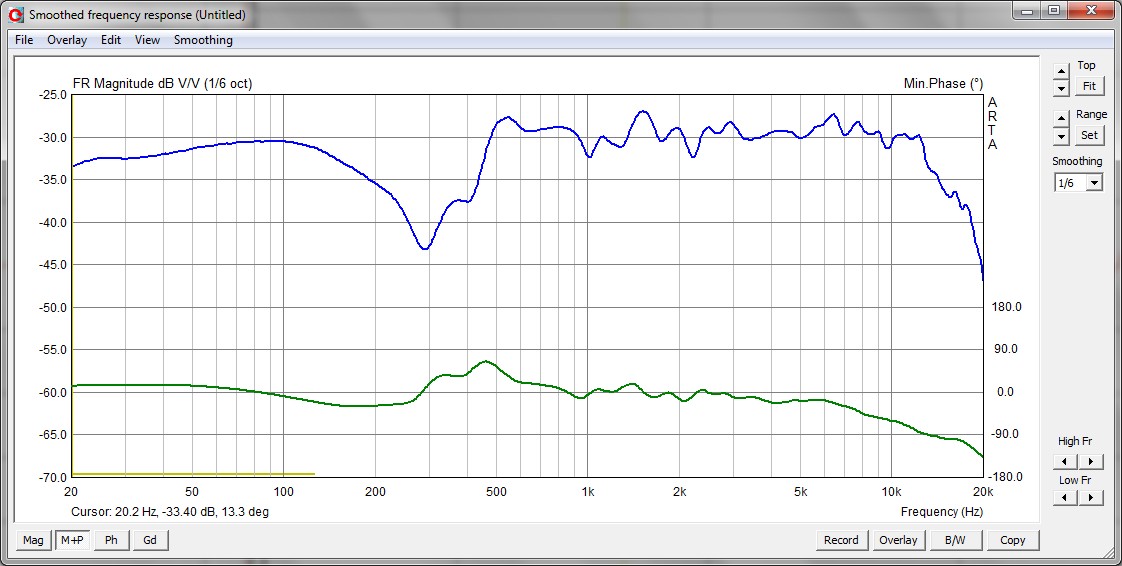The height and width of the screenshot is (566, 1122).
Task: Switch to Ph phase view
Action: click(x=111, y=540)
